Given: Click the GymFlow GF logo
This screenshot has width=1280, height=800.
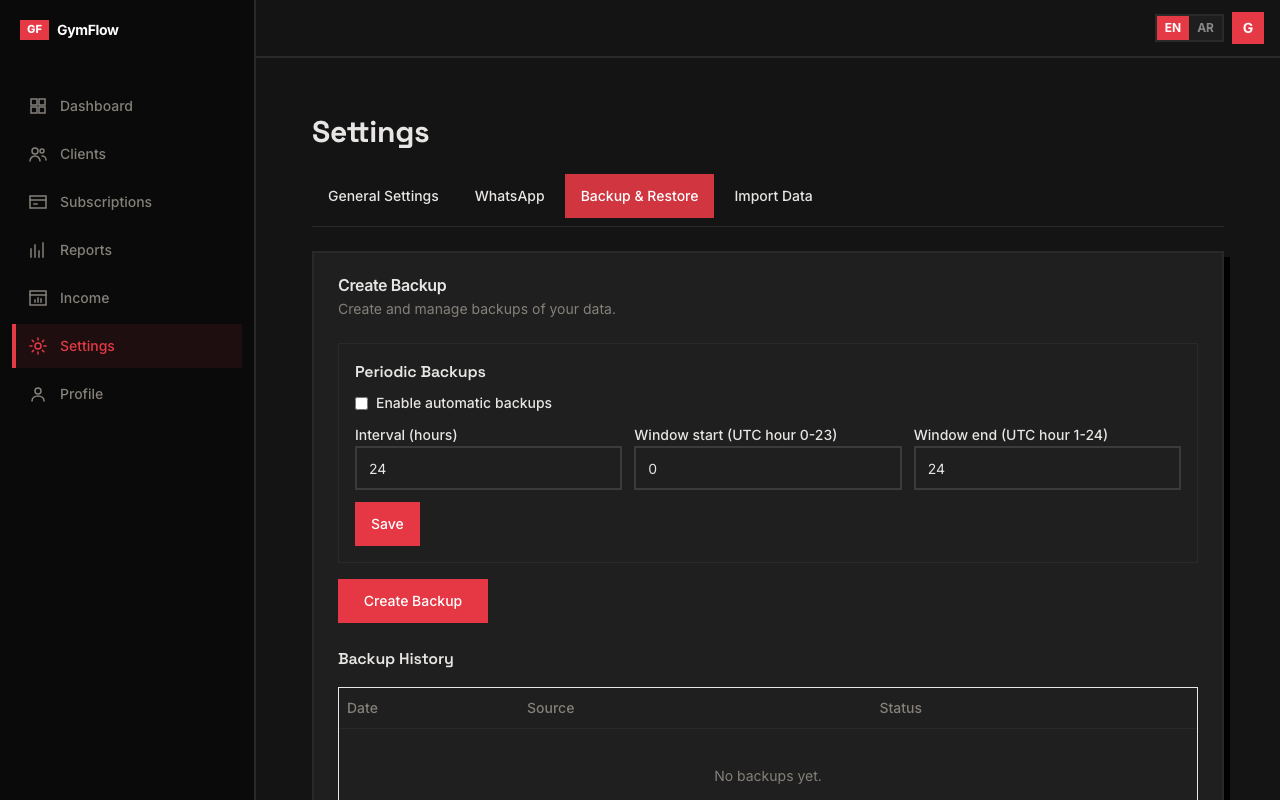Looking at the screenshot, I should pos(34,30).
